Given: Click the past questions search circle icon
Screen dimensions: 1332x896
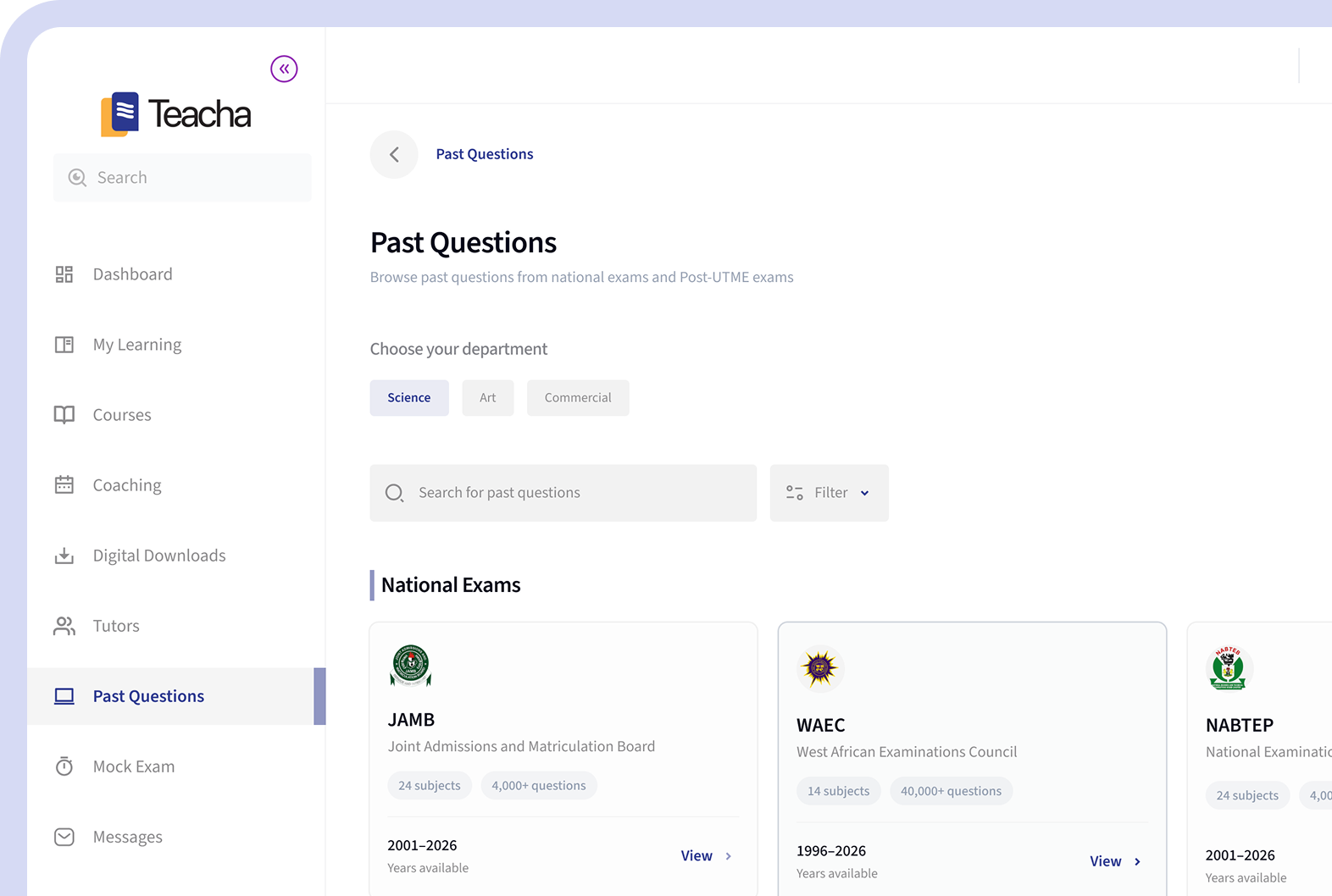Looking at the screenshot, I should pyautogui.click(x=394, y=493).
